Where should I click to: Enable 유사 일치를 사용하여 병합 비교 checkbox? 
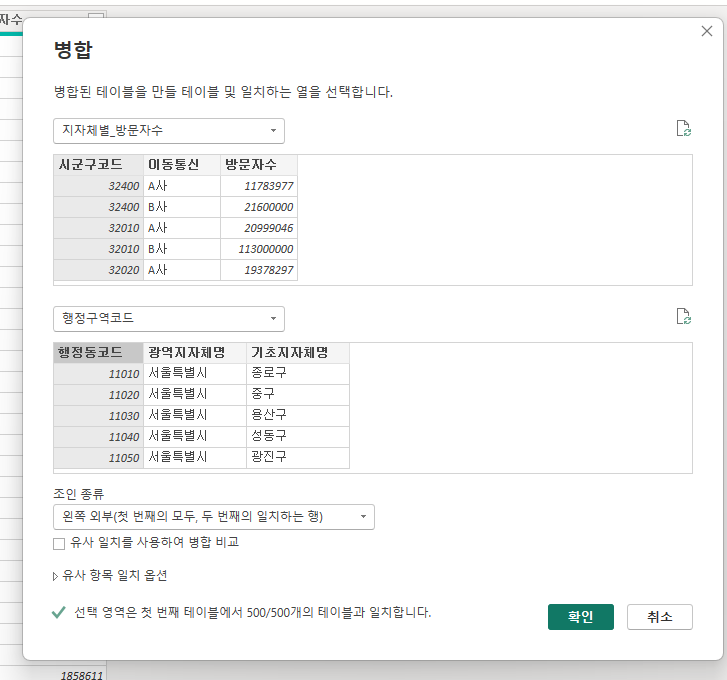pyautogui.click(x=59, y=543)
